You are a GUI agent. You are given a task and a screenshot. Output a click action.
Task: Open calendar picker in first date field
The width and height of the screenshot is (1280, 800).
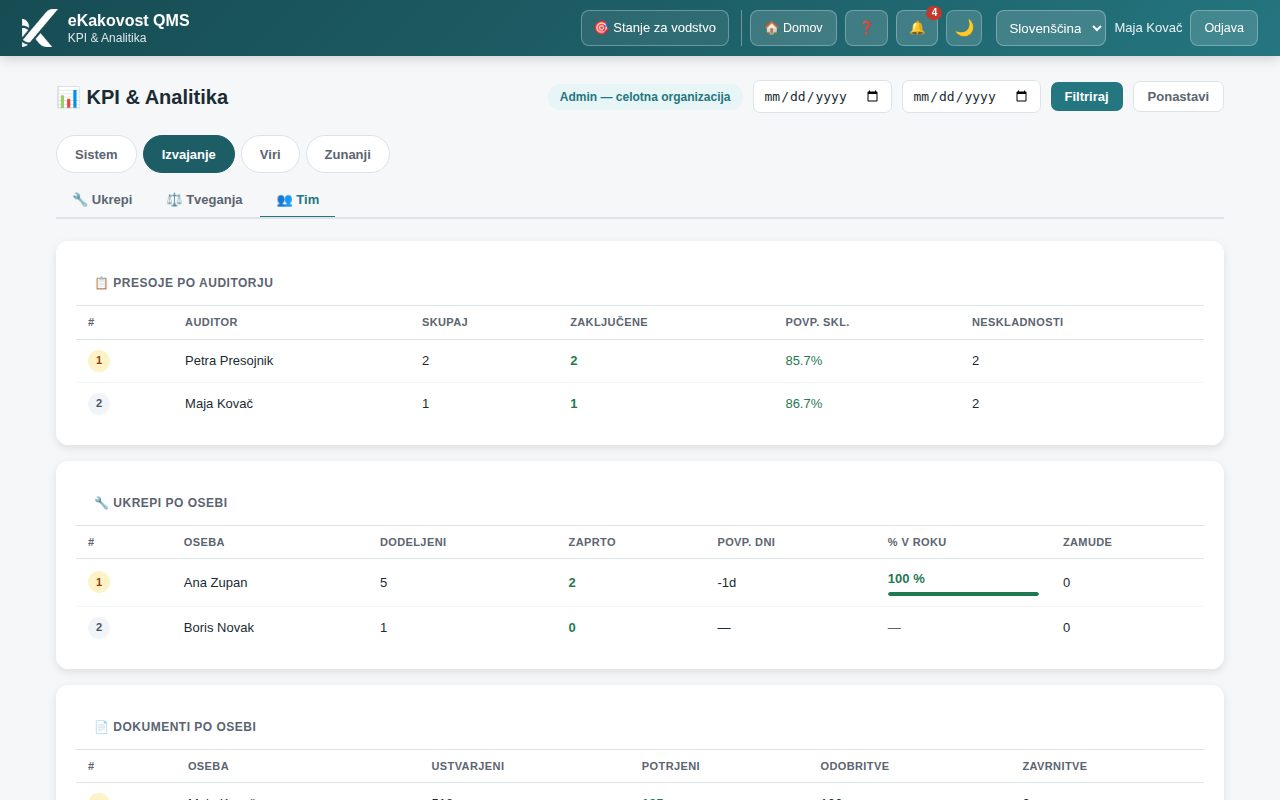point(872,97)
